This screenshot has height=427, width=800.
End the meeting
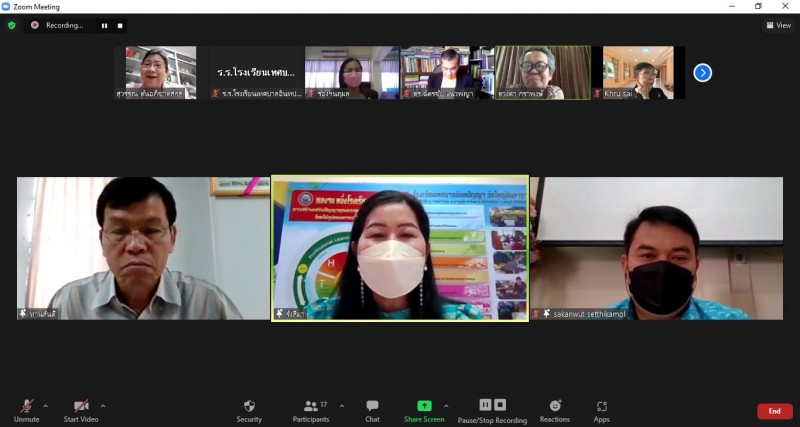[x=774, y=411]
